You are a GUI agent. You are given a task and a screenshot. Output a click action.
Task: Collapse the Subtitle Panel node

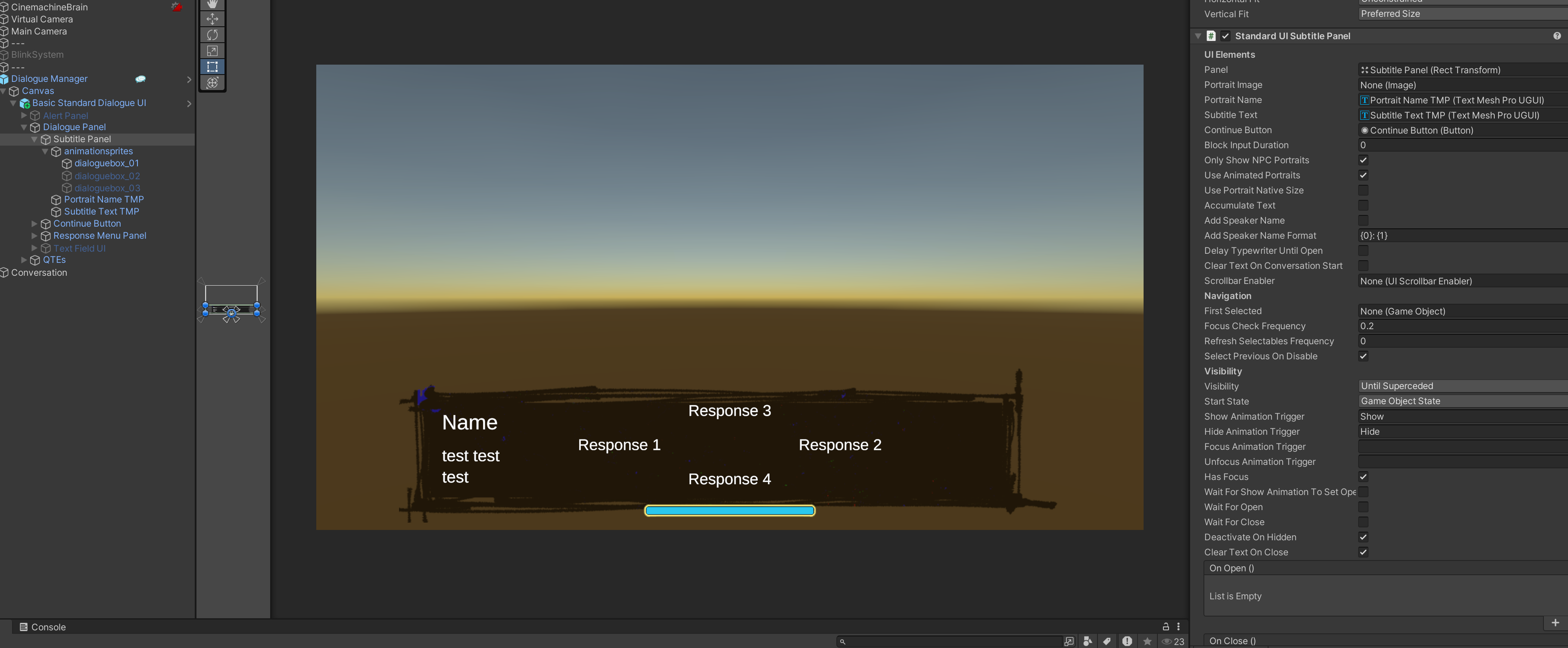pyautogui.click(x=34, y=139)
